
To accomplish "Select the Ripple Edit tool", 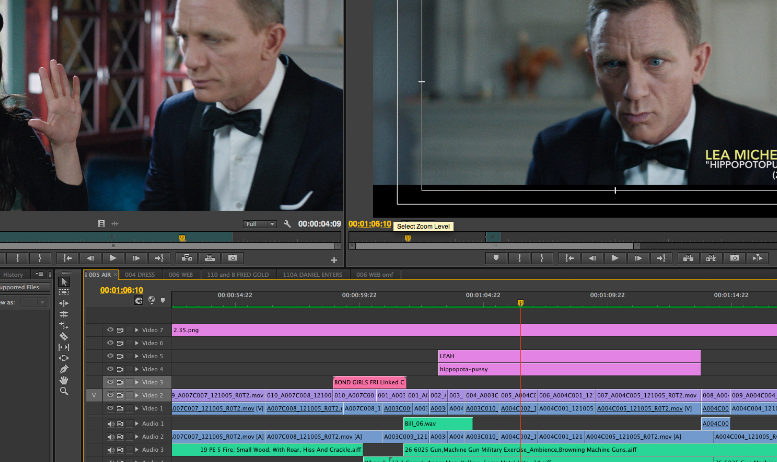I will click(x=64, y=303).
